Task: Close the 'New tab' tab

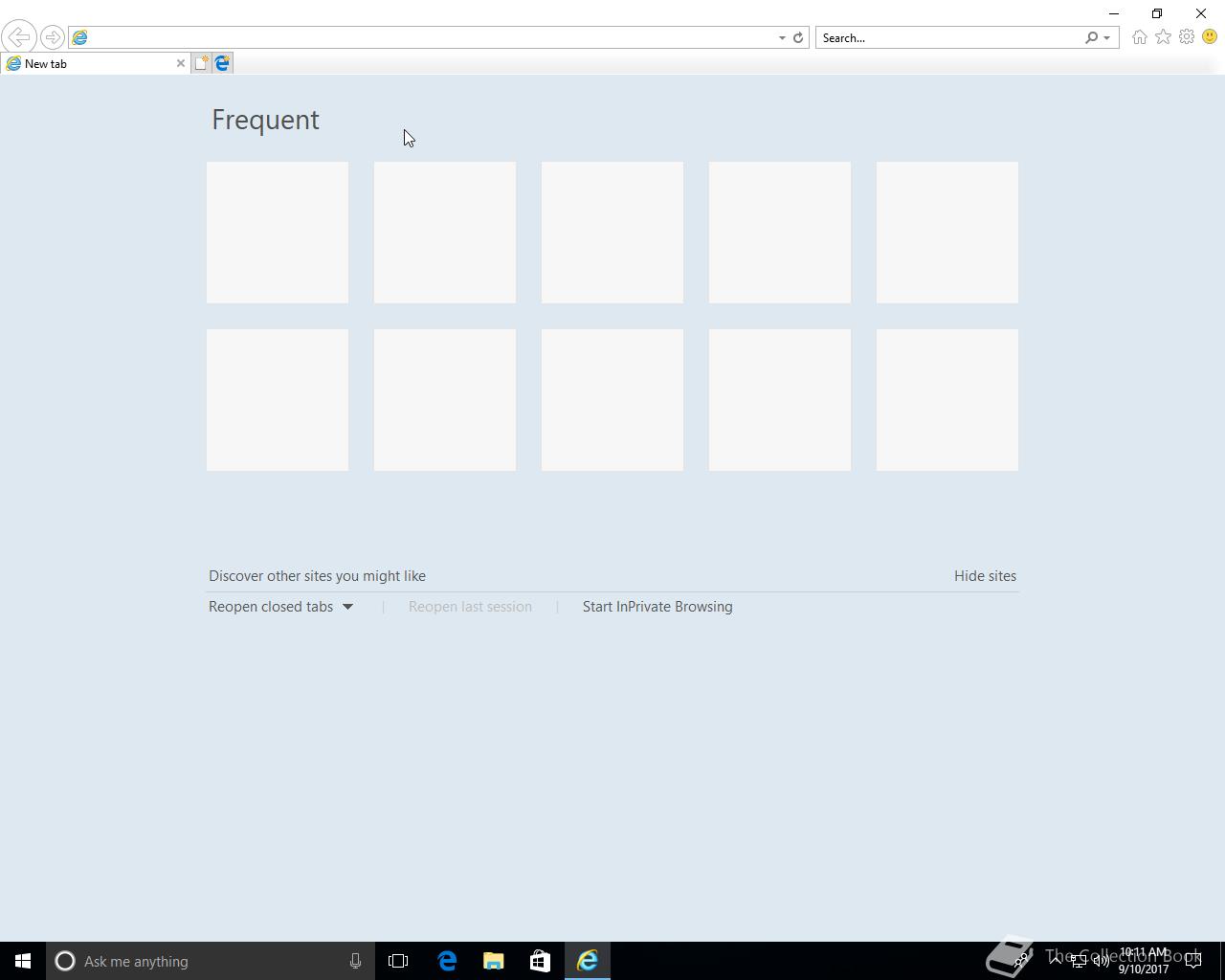Action: pyautogui.click(x=180, y=63)
